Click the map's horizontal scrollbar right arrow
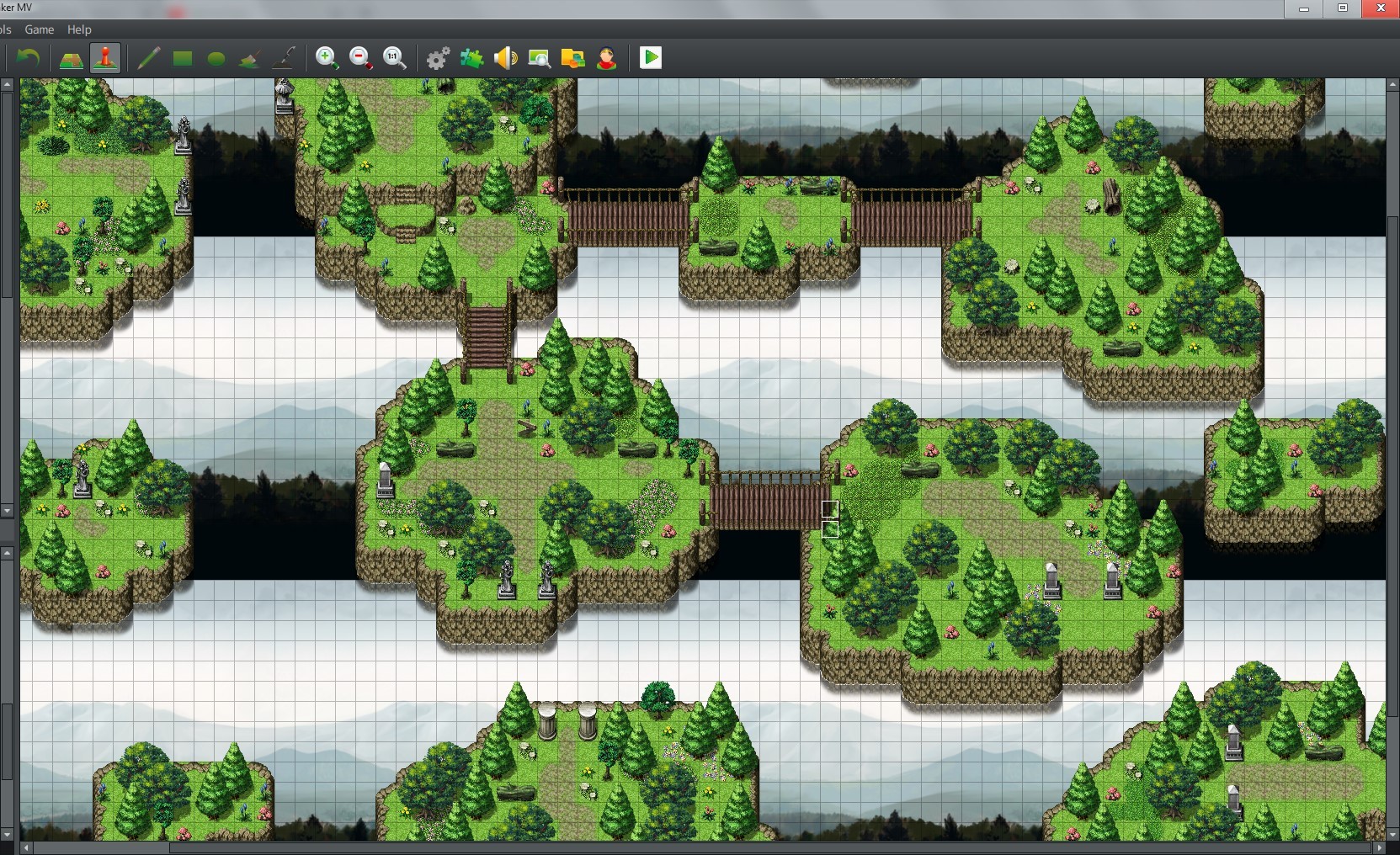This screenshot has width=1400, height=855. 1379,848
